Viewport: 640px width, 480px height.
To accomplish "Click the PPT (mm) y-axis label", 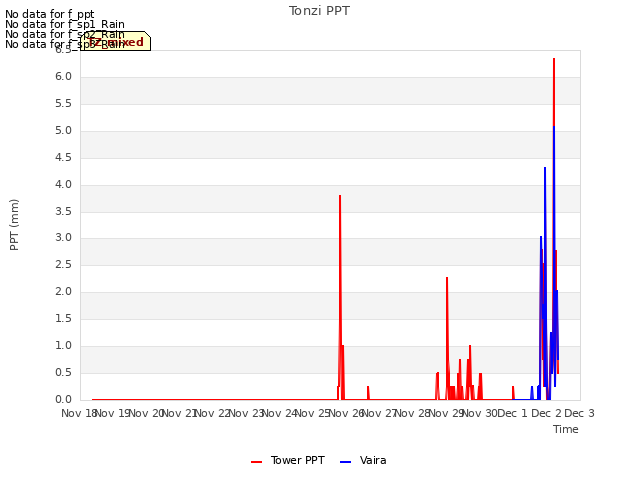I will (x=14, y=224).
